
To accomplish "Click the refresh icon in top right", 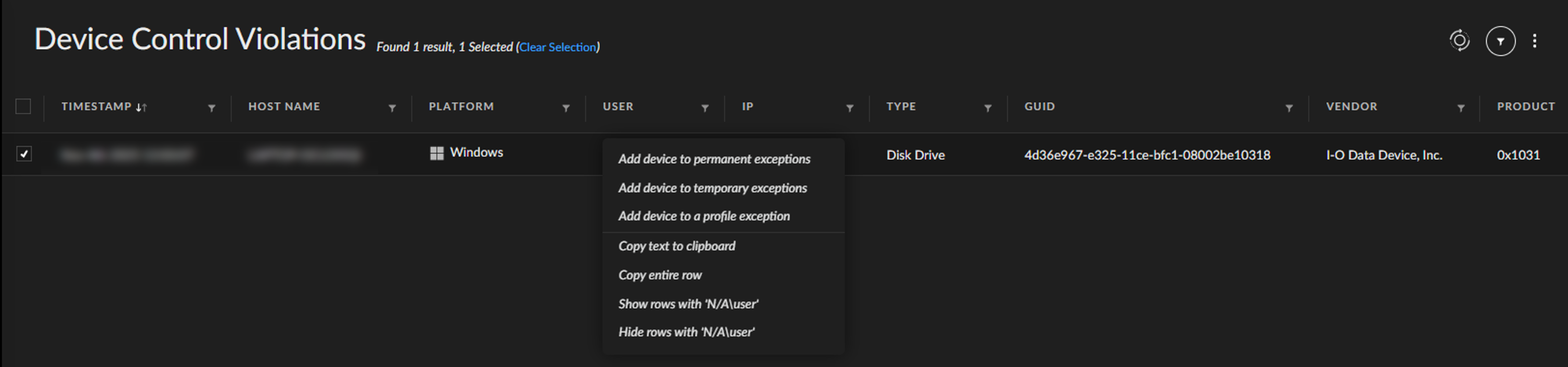I will (x=1459, y=41).
